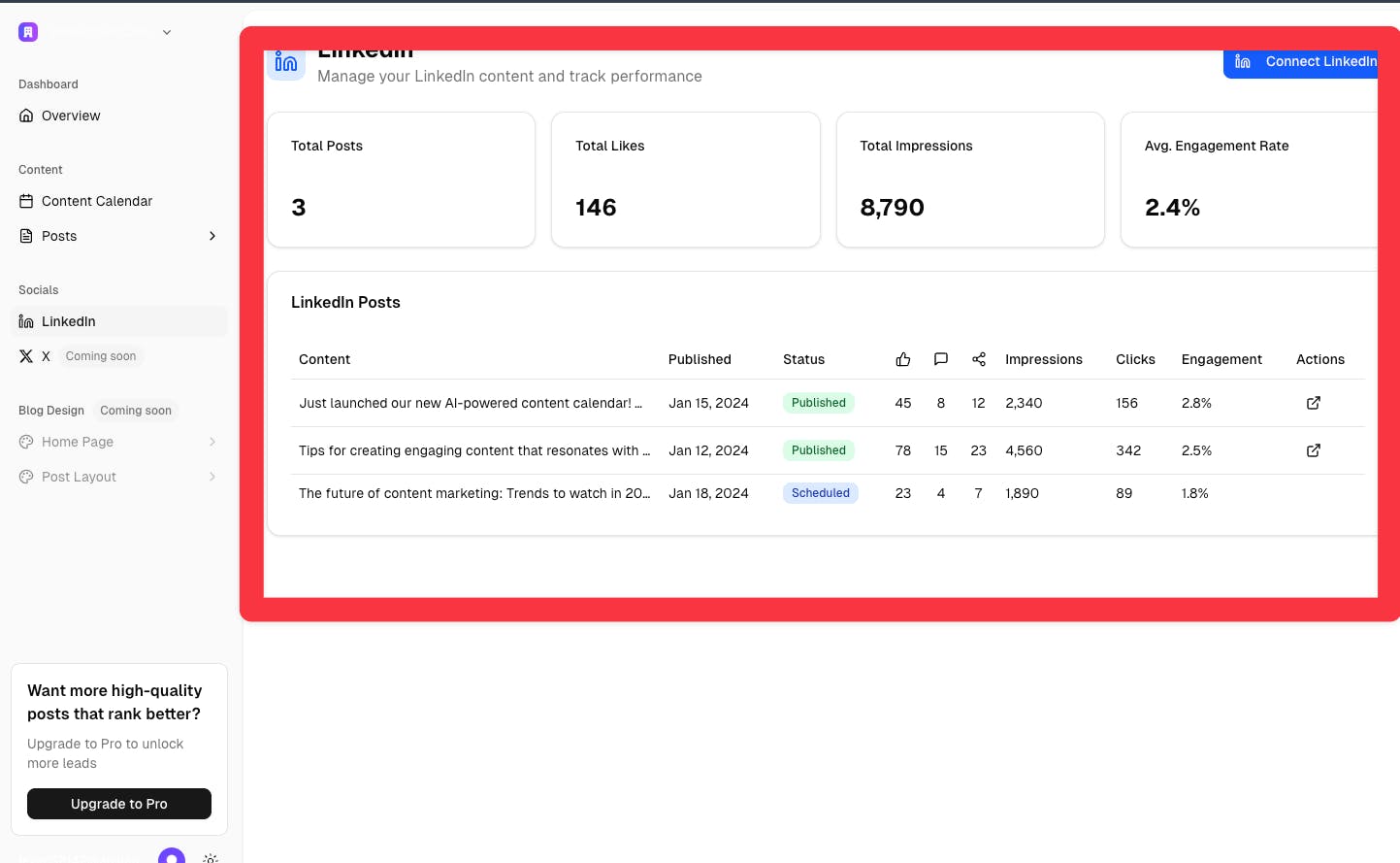
Task: Click Connect LinkedIn button
Action: click(x=1300, y=62)
